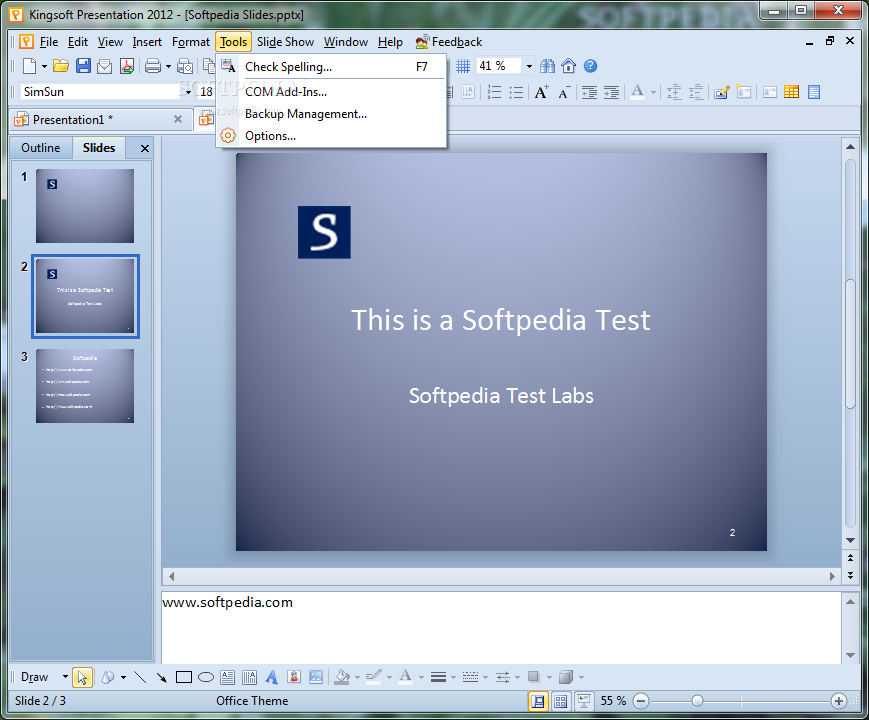Toggle the grid display icon
869x720 pixels.
pyautogui.click(x=463, y=66)
